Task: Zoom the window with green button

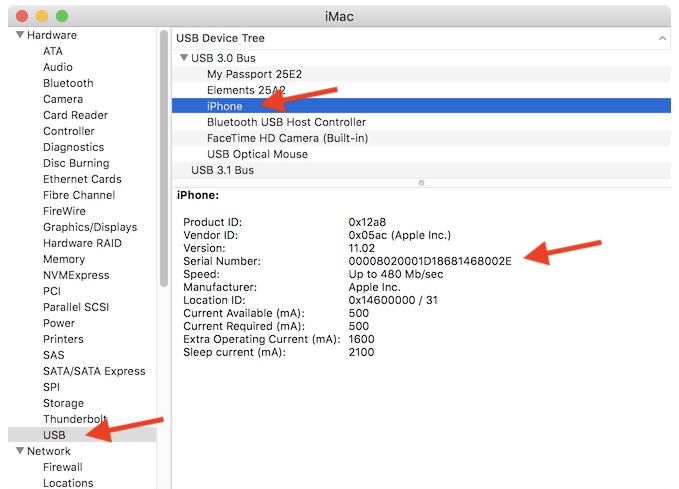Action: click(62, 16)
